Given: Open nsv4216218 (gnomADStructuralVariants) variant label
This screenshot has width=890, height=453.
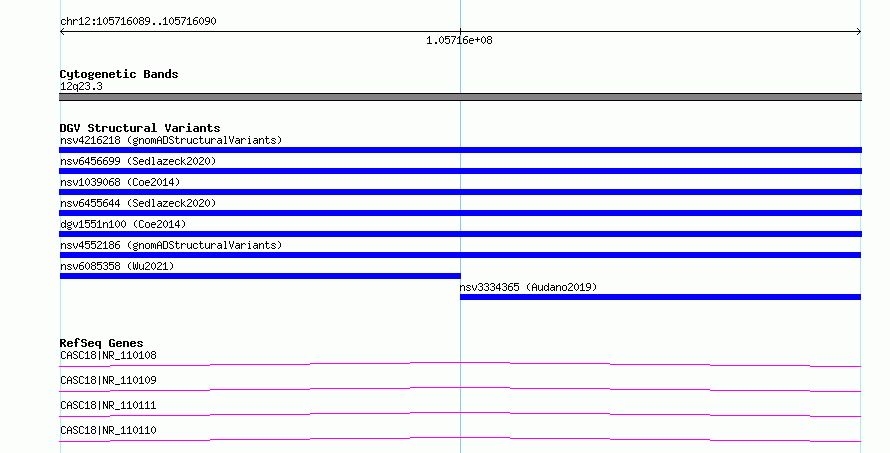Looking at the screenshot, I should [x=171, y=140].
